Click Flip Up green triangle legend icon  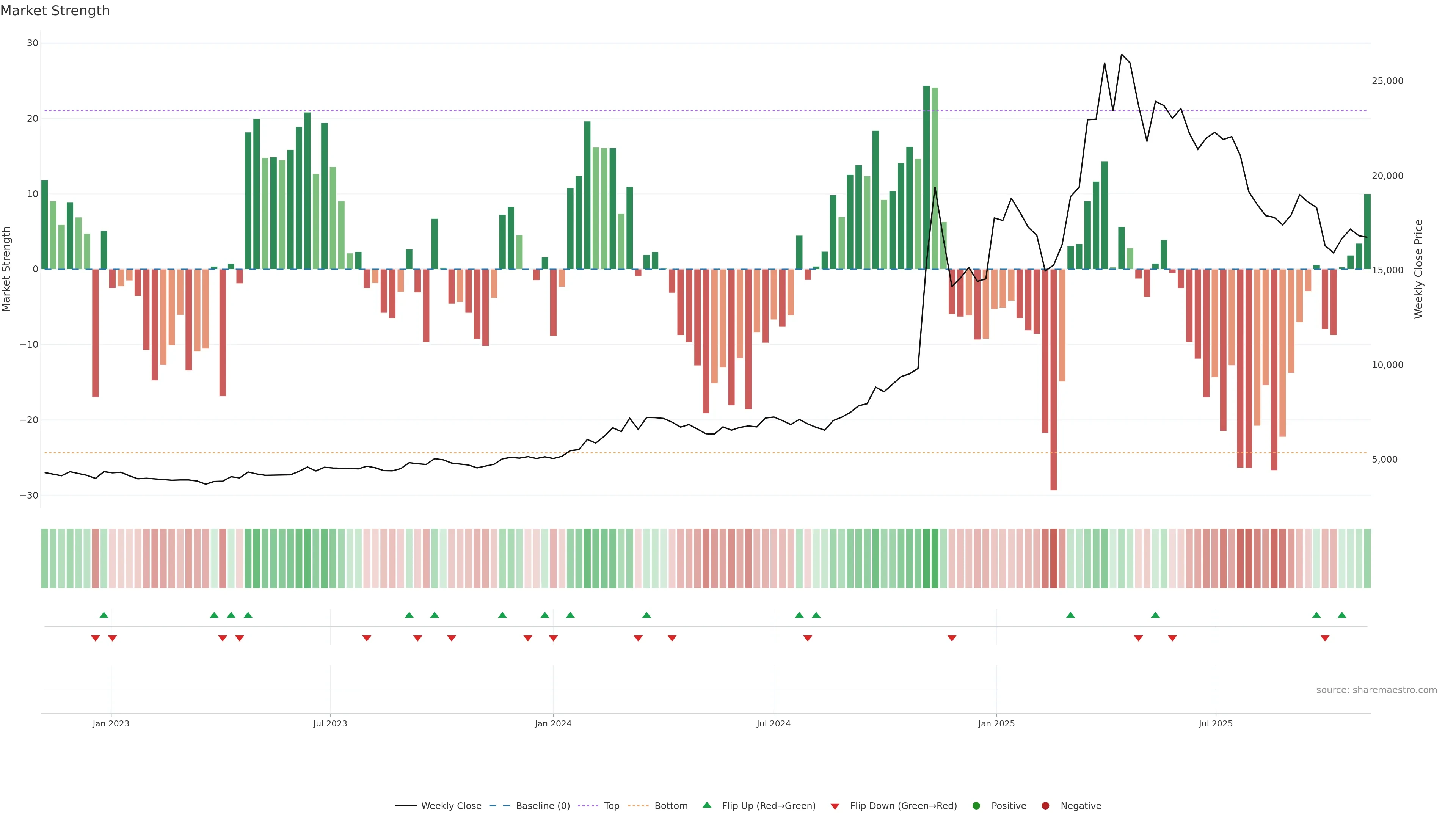pyautogui.click(x=706, y=805)
